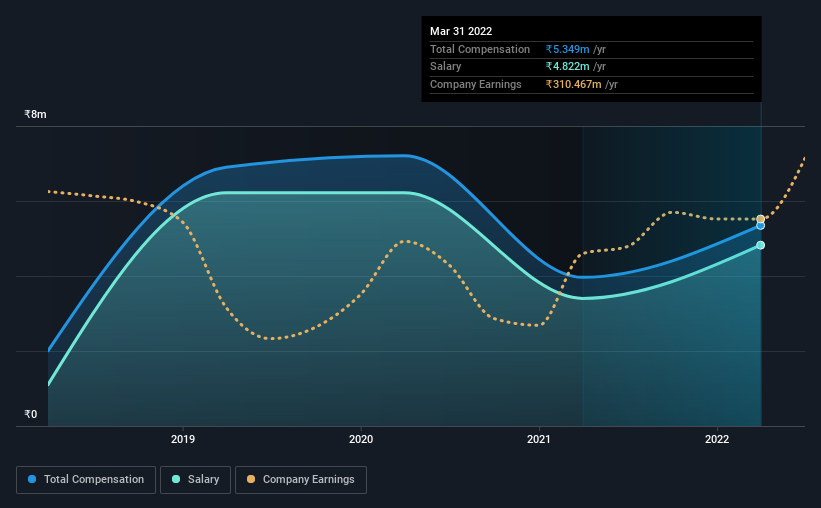Image resolution: width=821 pixels, height=508 pixels.
Task: Click the Company Earnings tooltip row label
Action: coord(475,84)
